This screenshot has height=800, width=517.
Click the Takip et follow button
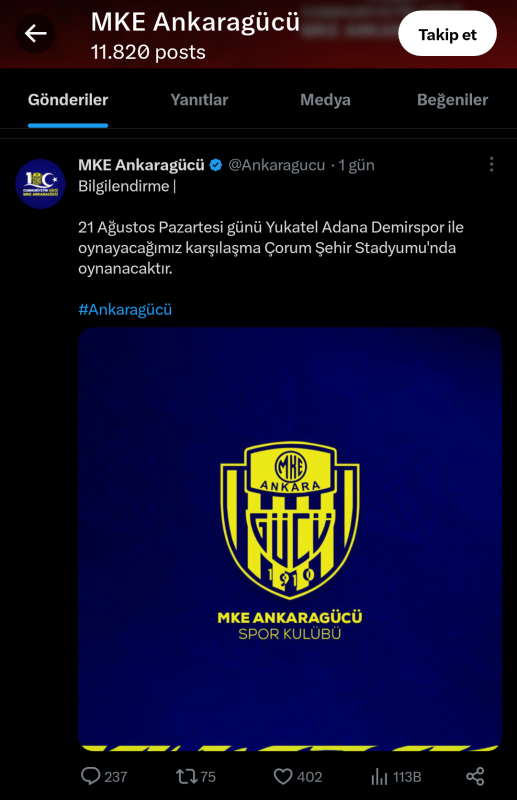[447, 34]
